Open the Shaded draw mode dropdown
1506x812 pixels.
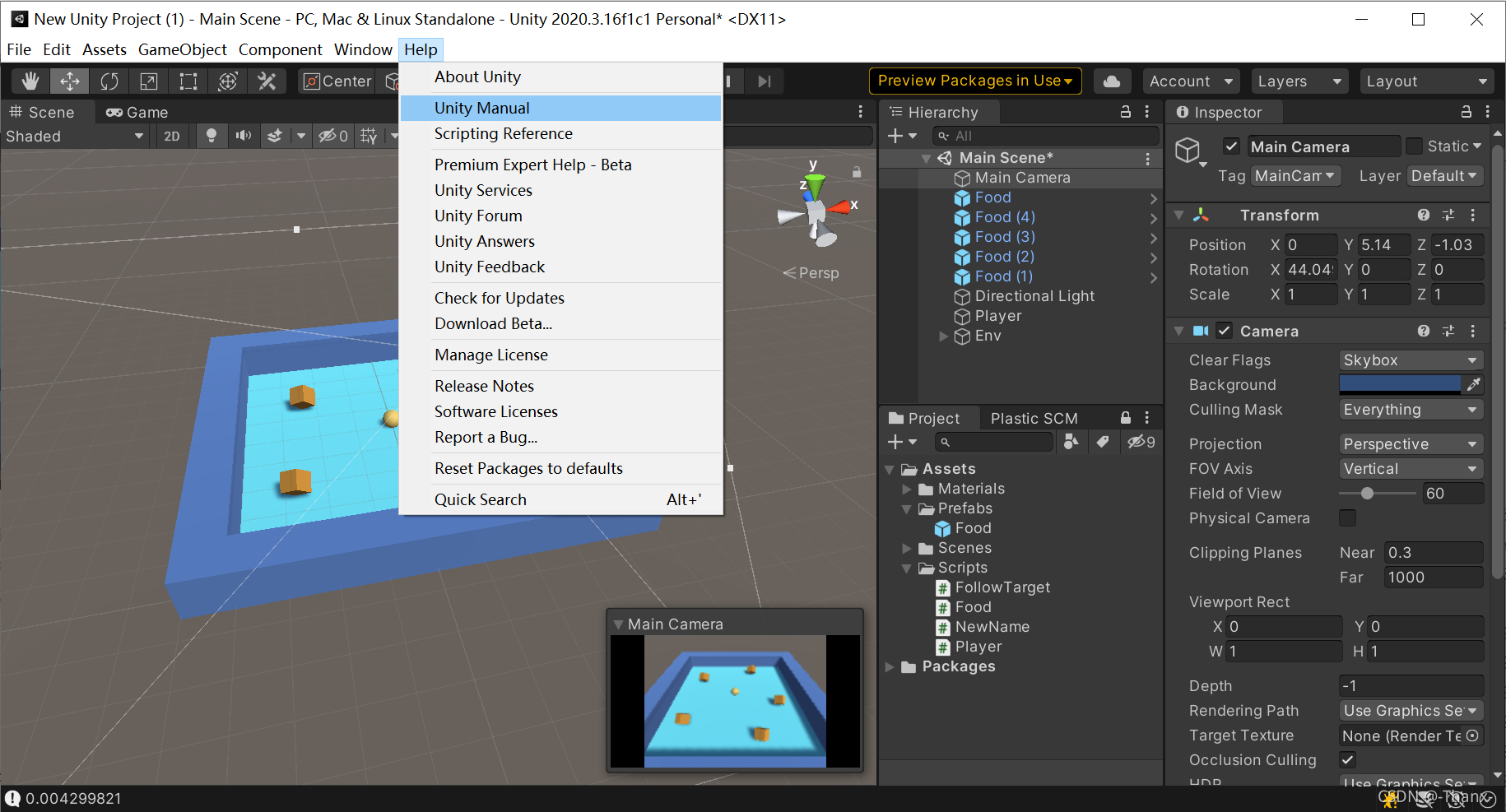[x=76, y=136]
